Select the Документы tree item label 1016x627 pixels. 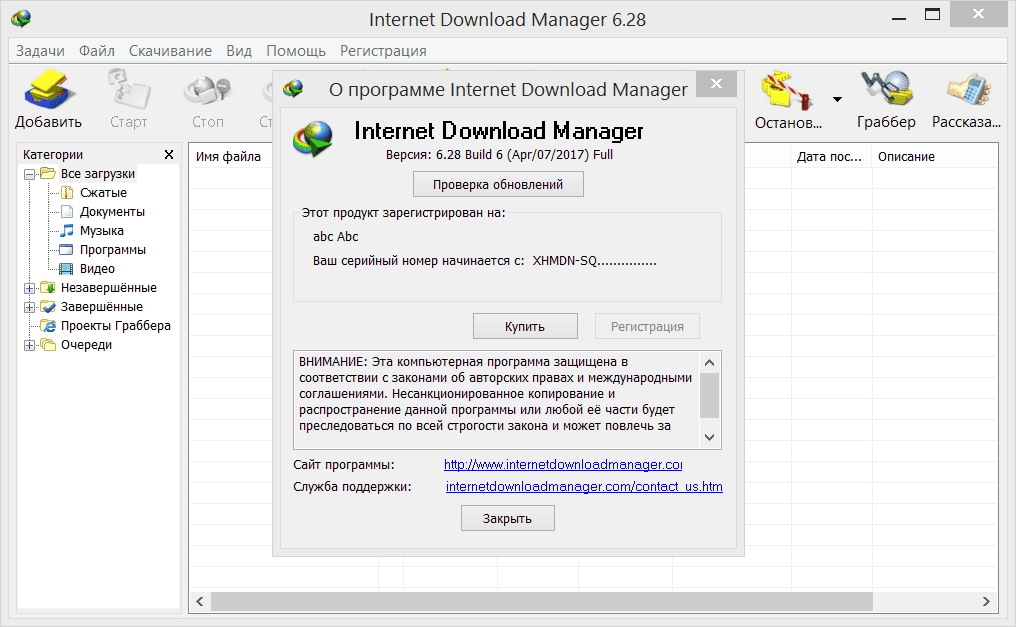click(x=112, y=211)
